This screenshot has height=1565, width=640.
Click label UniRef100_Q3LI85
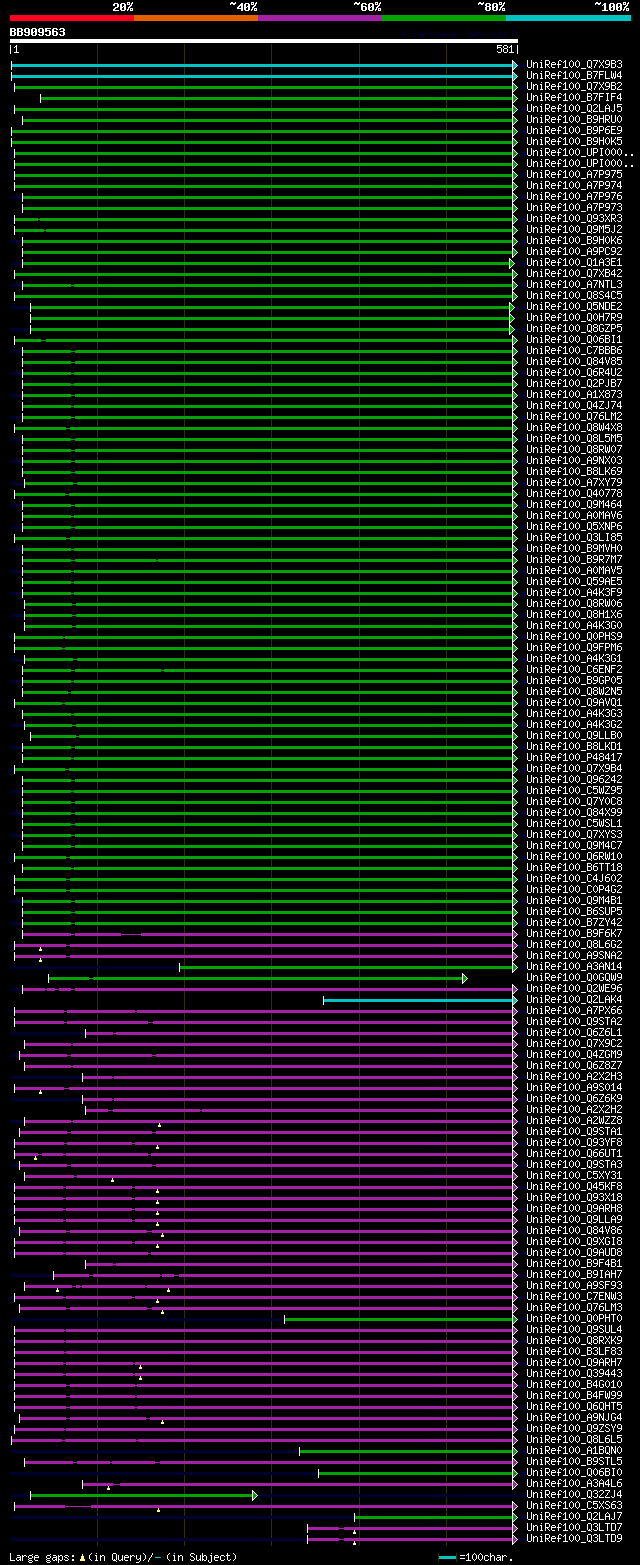(x=574, y=537)
